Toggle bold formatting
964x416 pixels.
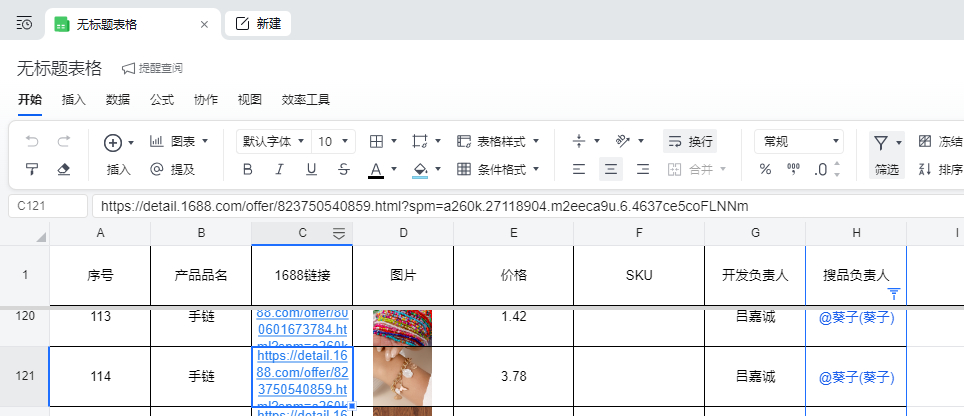coord(247,169)
